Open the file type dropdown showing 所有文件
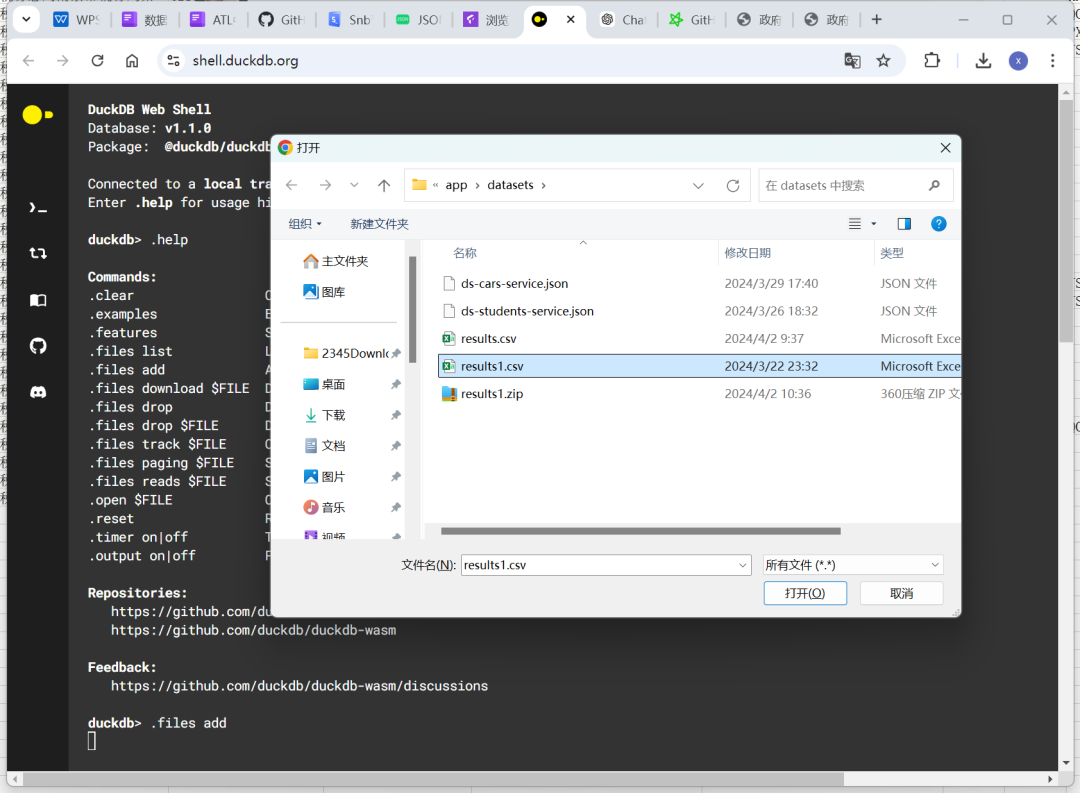This screenshot has width=1080, height=793. [x=852, y=564]
